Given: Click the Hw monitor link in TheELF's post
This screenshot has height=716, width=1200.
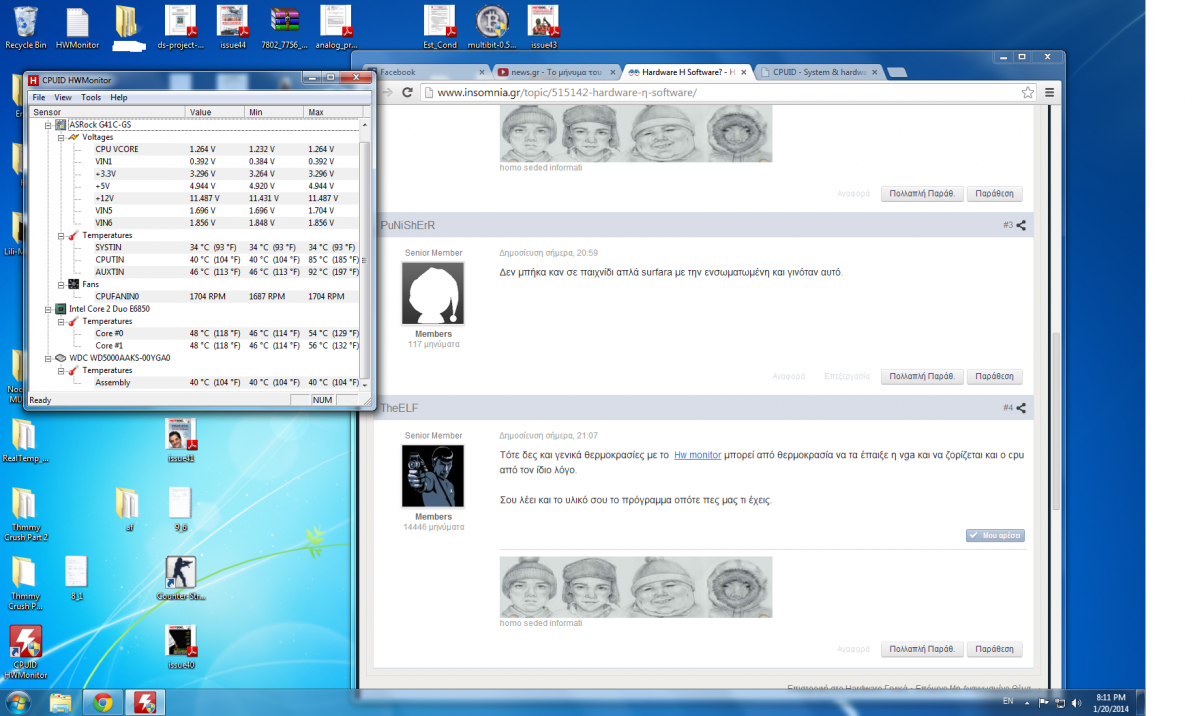Looking at the screenshot, I should tap(697, 455).
